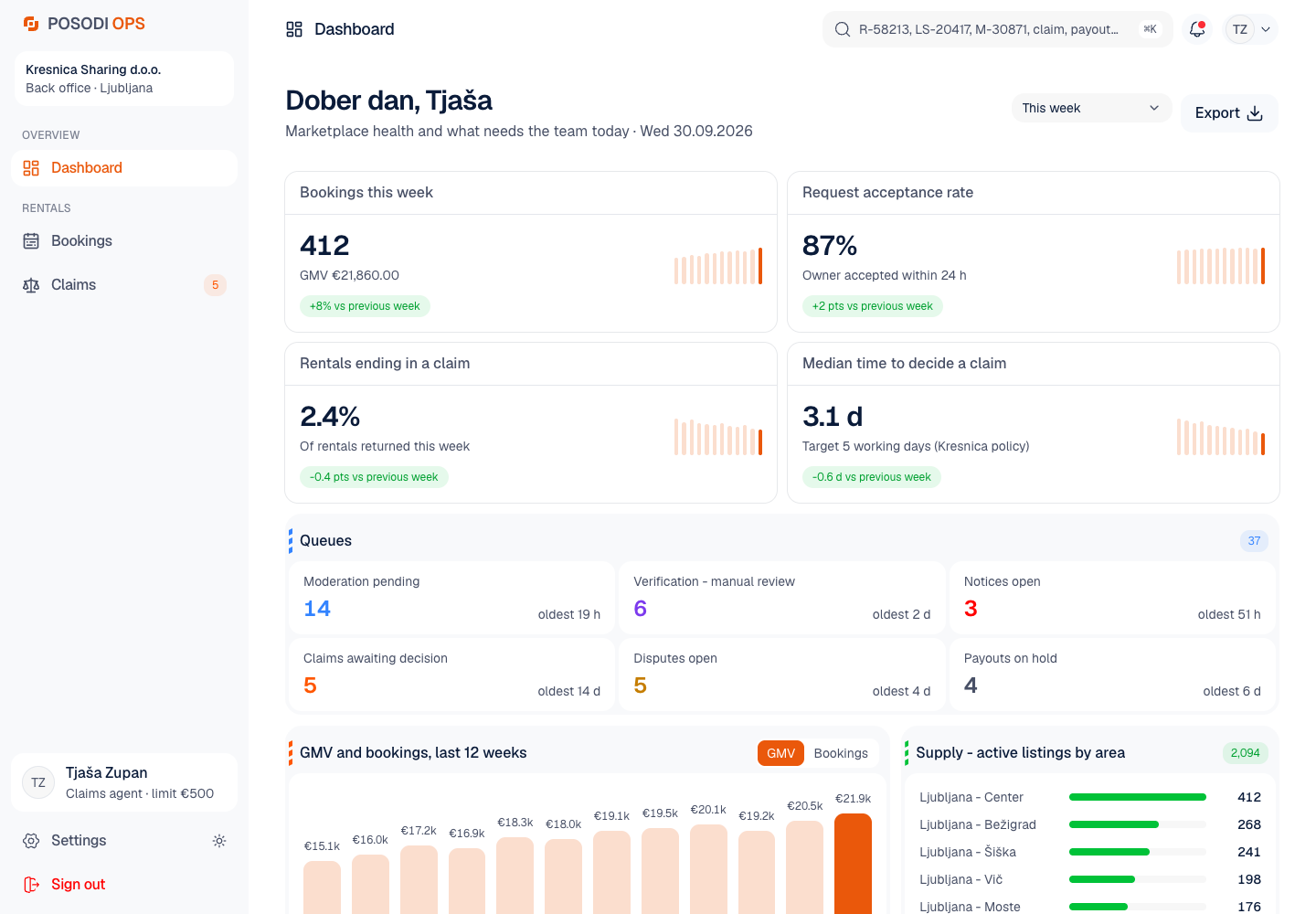Toggle the light theme sun icon
Viewport: 1316px width, 914px height.
pos(219,841)
